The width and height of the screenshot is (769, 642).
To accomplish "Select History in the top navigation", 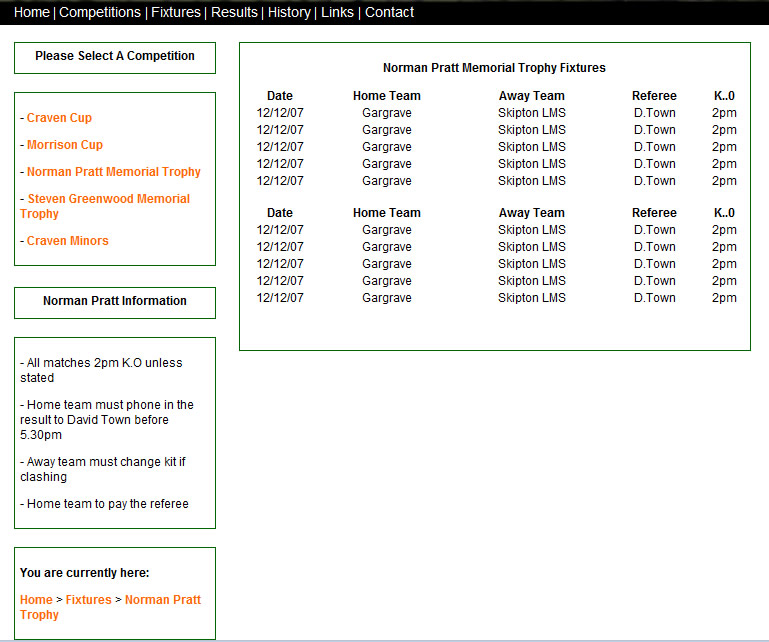I will pos(289,13).
